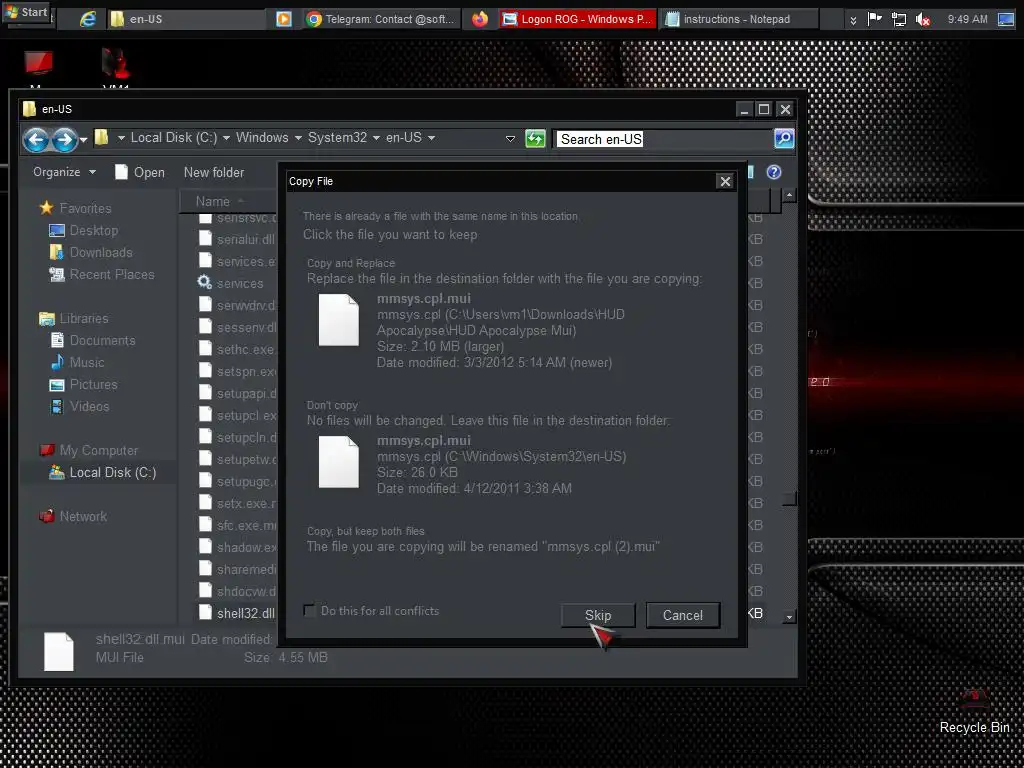Click red monitor desktop icon
The width and height of the screenshot is (1024, 768).
point(38,65)
